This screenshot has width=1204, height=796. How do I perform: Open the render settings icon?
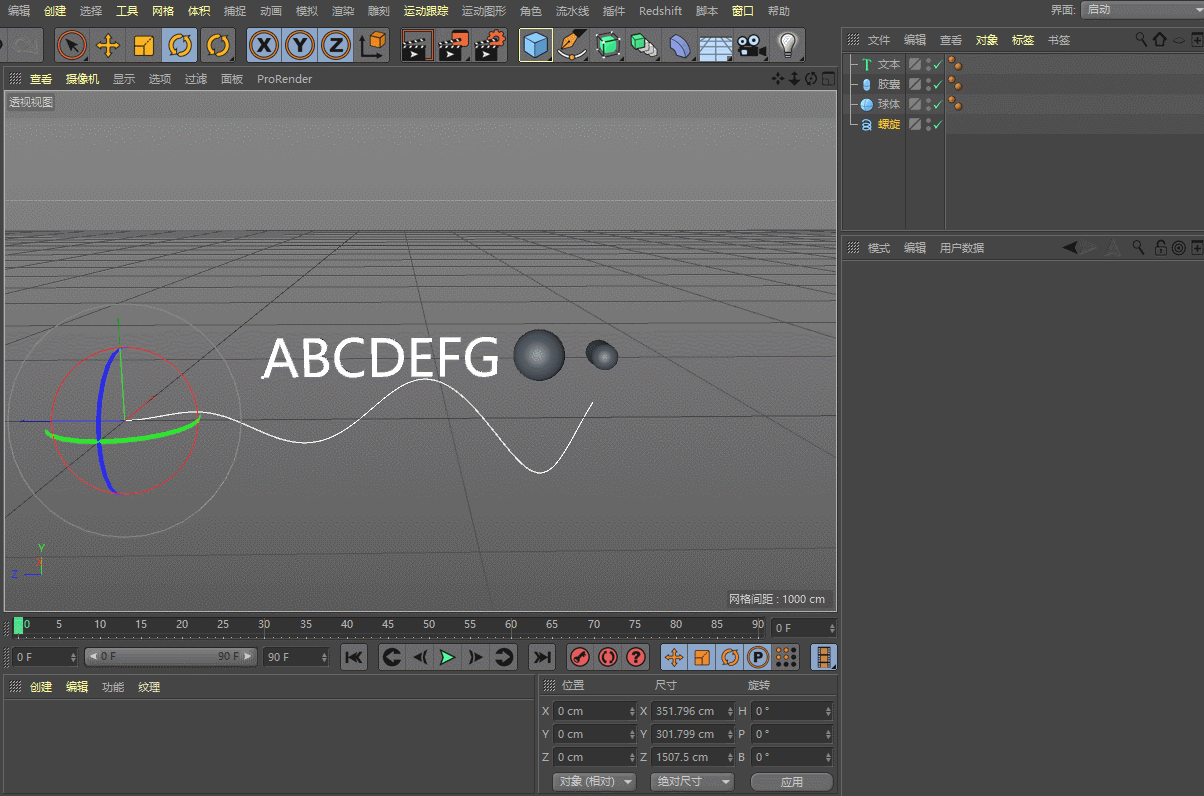click(489, 46)
